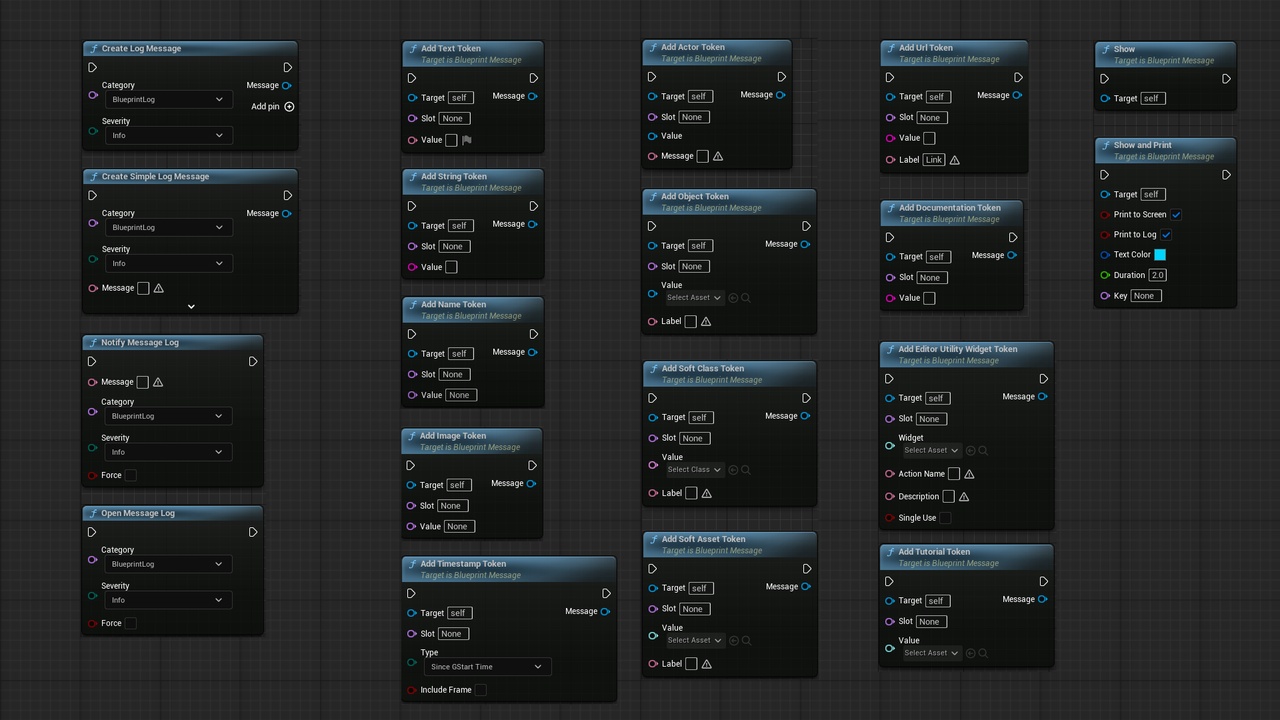Select the Add Editor Utility Widget Token title
The image size is (1280, 720).
(x=958, y=350)
